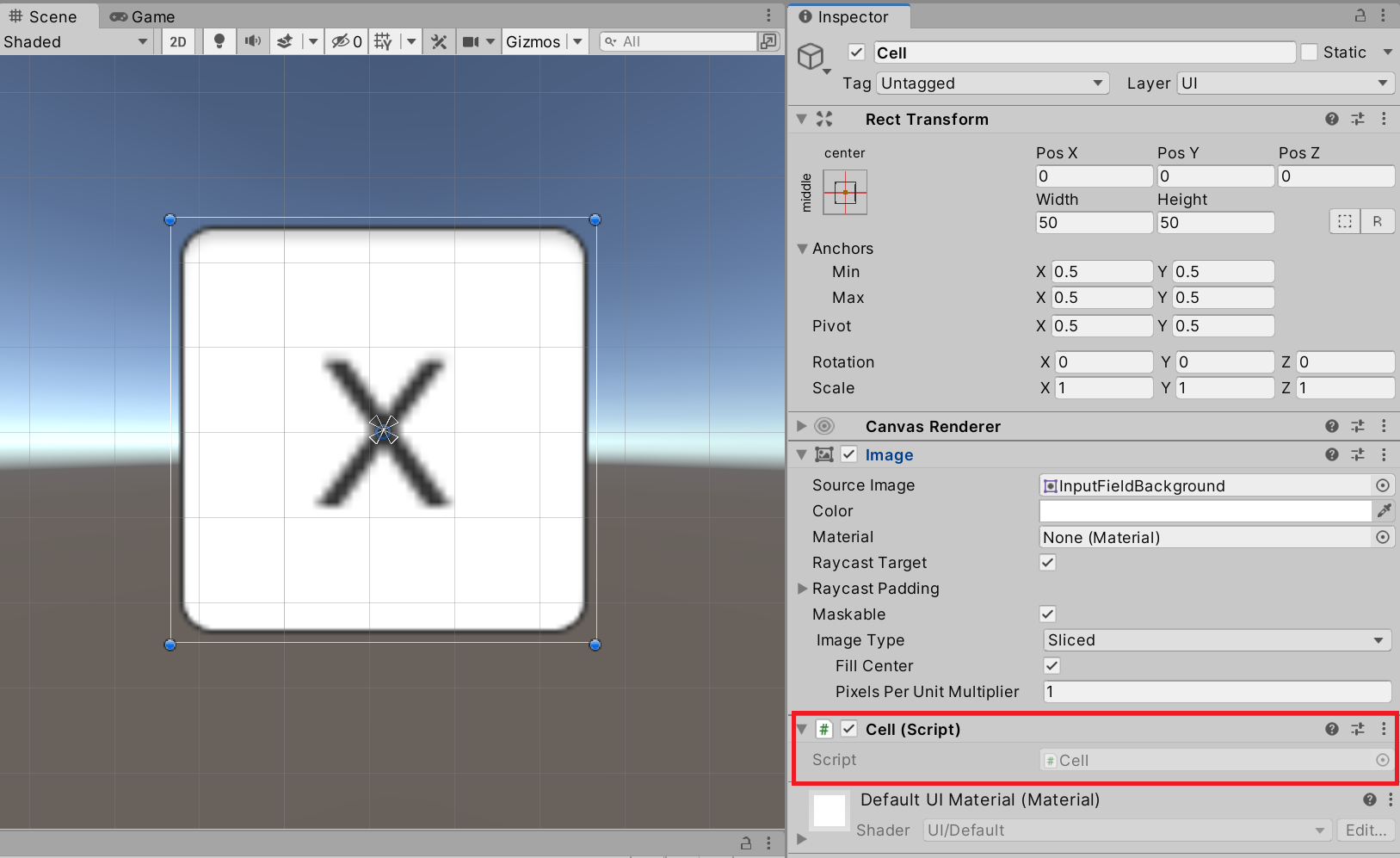Lock the Inspector panel

tap(1360, 15)
